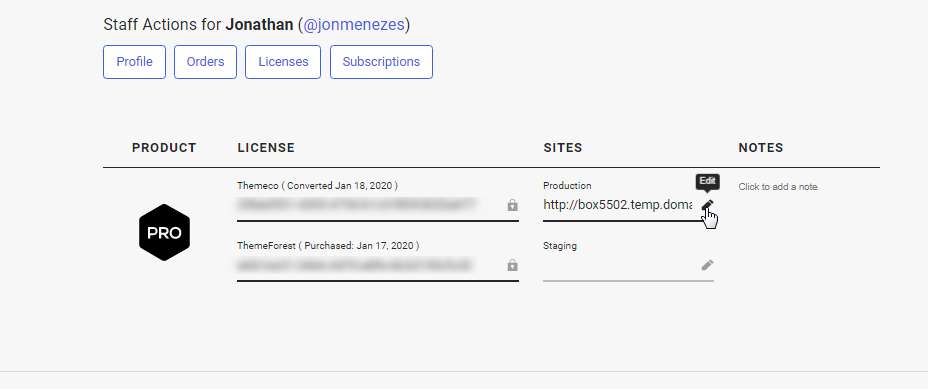Click the PRO hexagon product logo

[165, 233]
